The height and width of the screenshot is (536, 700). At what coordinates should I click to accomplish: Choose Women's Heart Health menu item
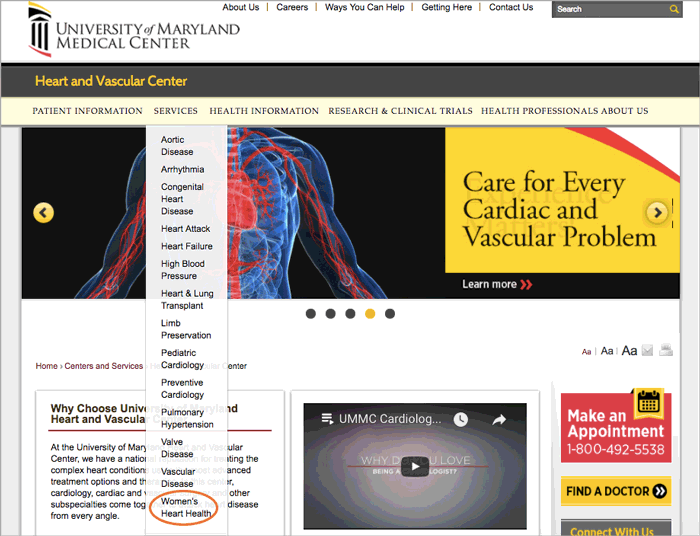point(186,507)
